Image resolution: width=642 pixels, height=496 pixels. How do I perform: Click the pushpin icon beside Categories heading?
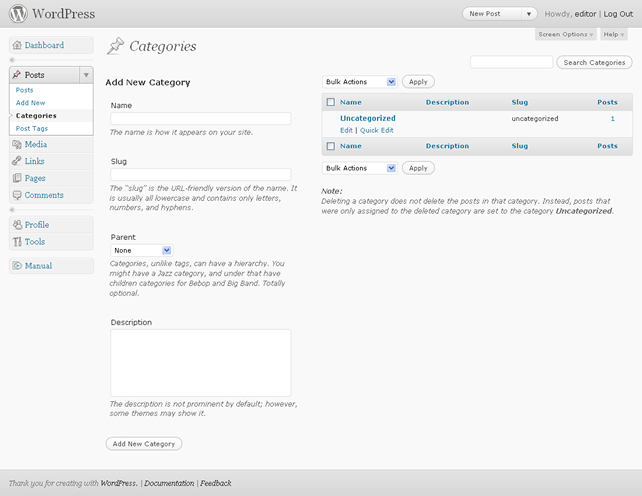click(115, 46)
